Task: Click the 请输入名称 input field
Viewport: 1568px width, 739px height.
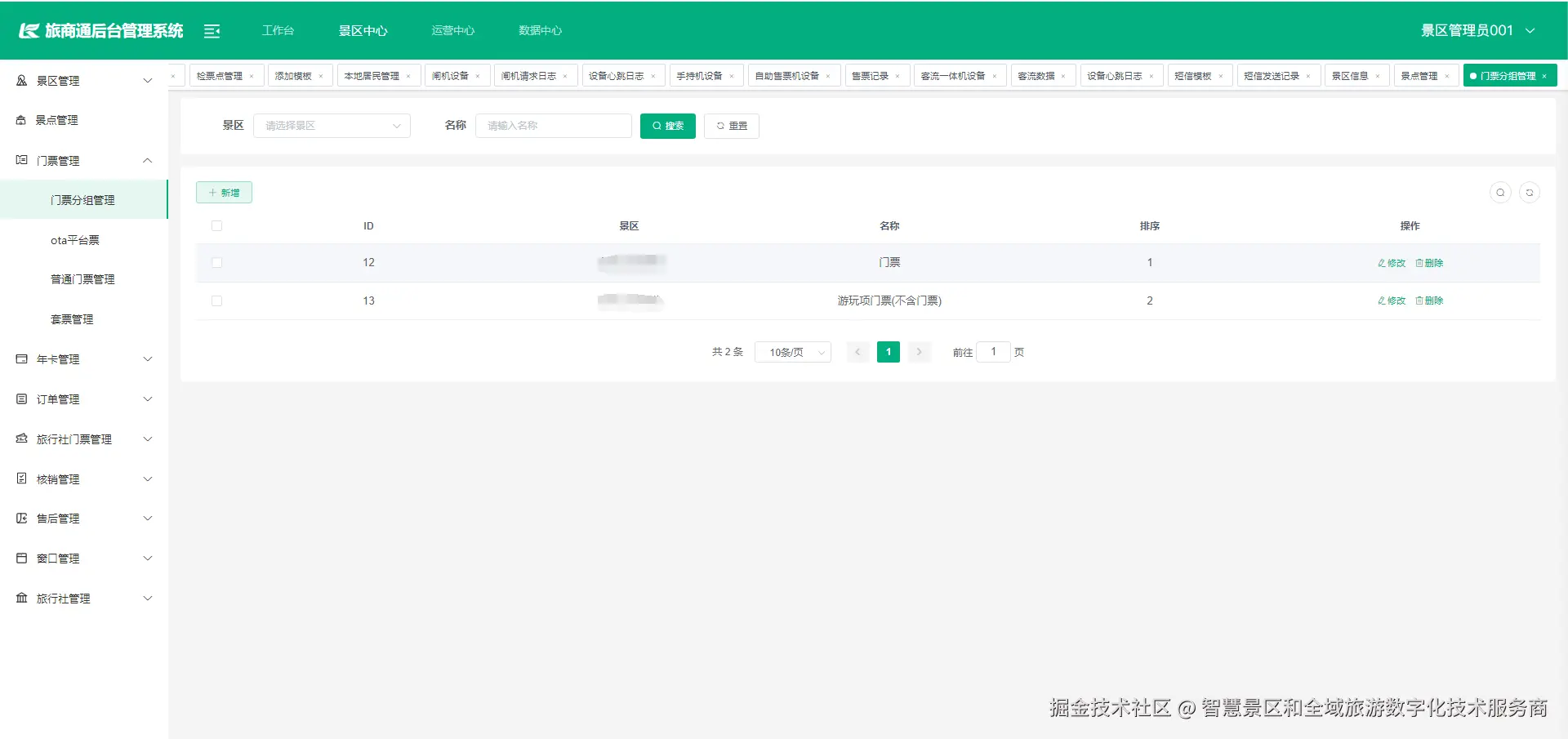Action: [x=553, y=126]
